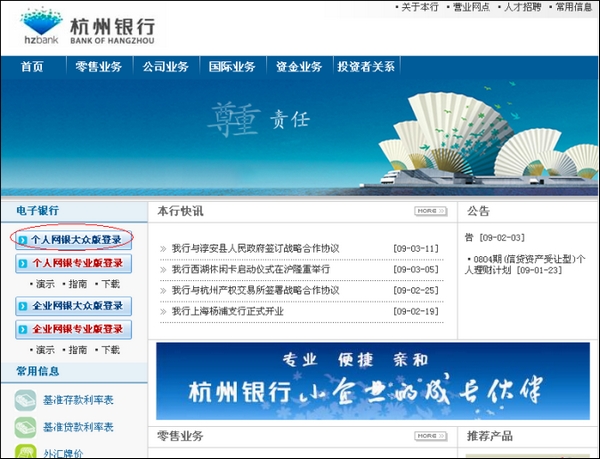The image size is (600, 459).
Task: Open 下载 link under 企业网银专业版
Action: 111,350
